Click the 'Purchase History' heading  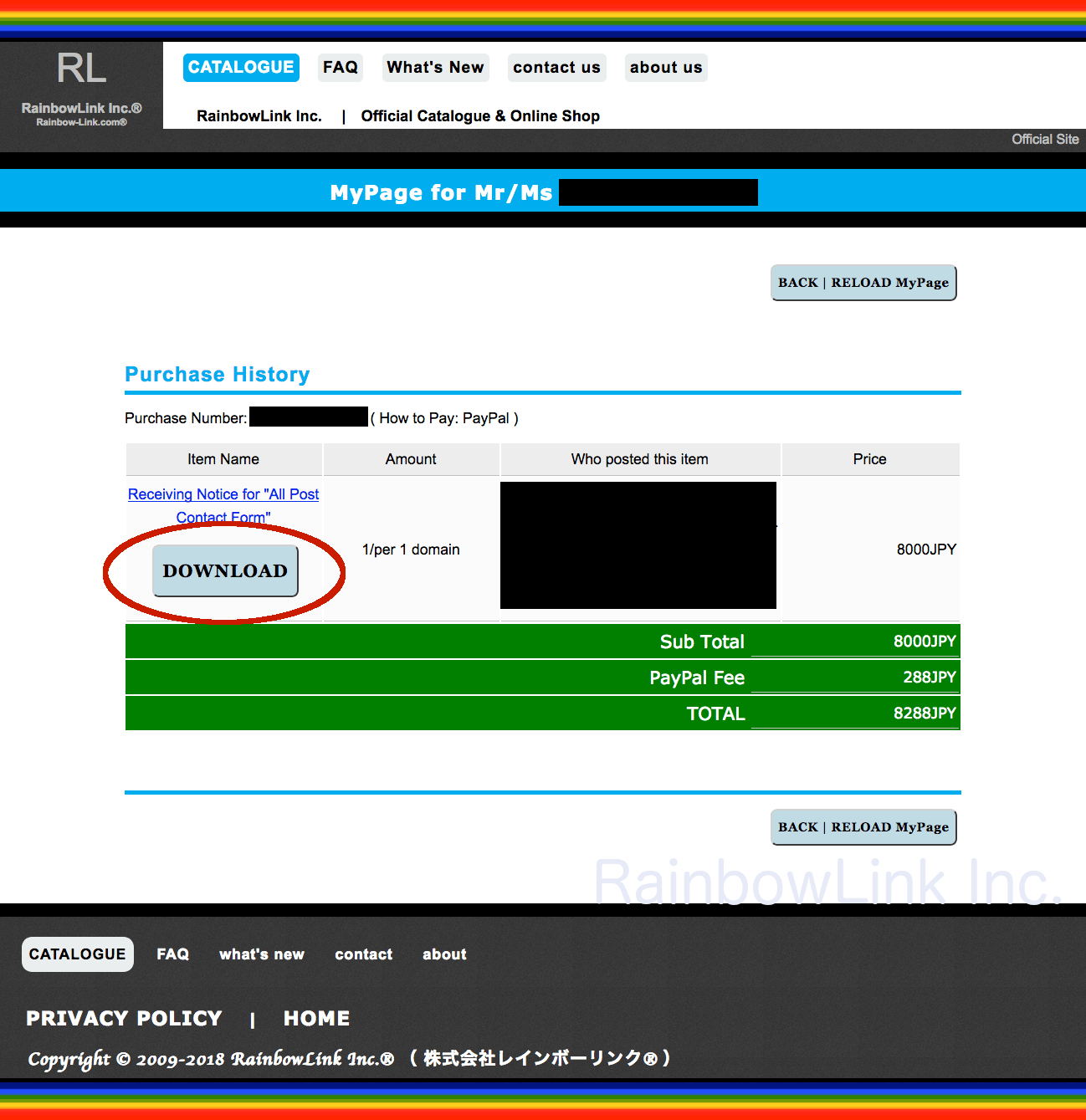click(218, 375)
